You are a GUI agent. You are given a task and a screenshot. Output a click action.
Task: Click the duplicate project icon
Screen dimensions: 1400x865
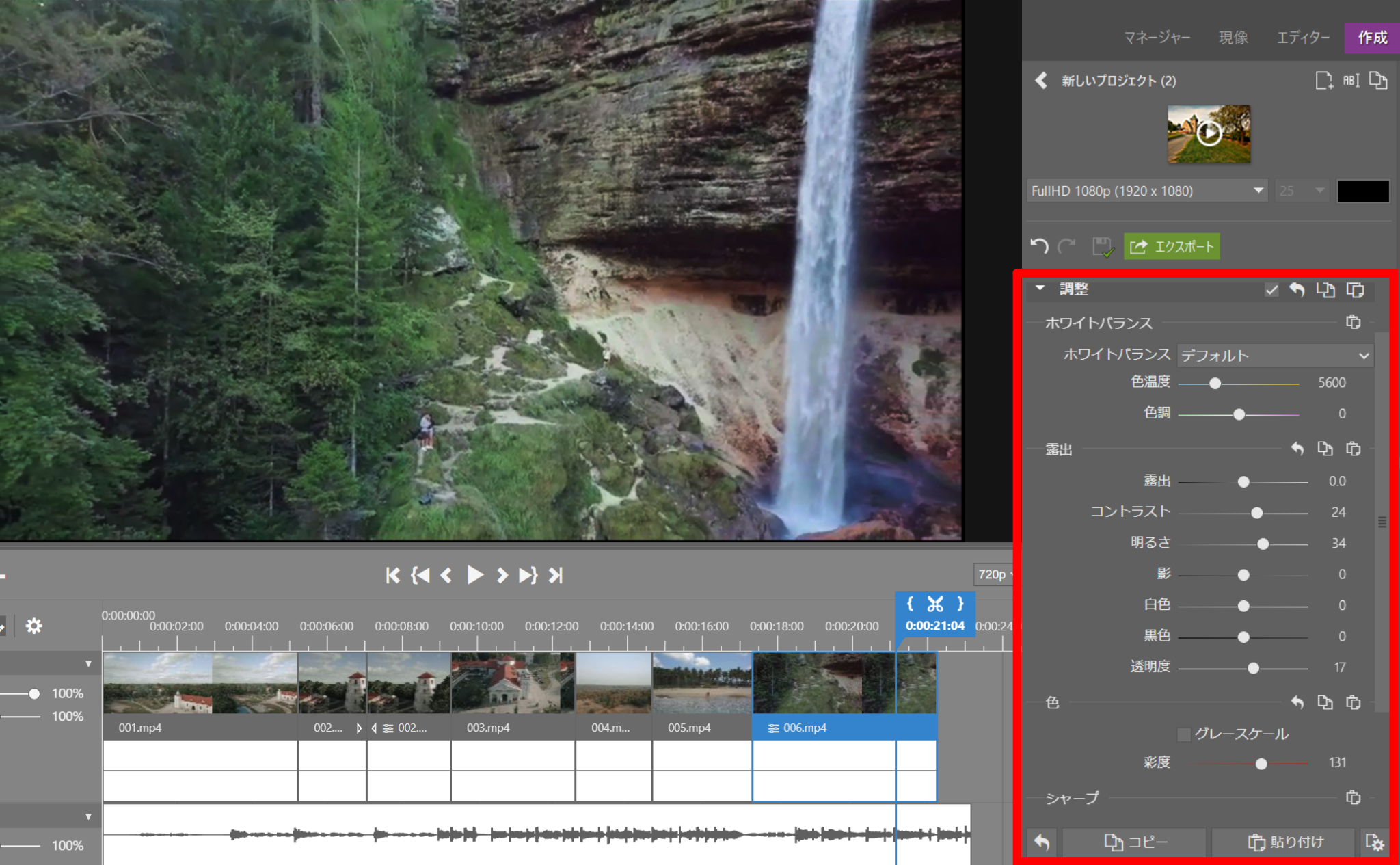point(1378,81)
